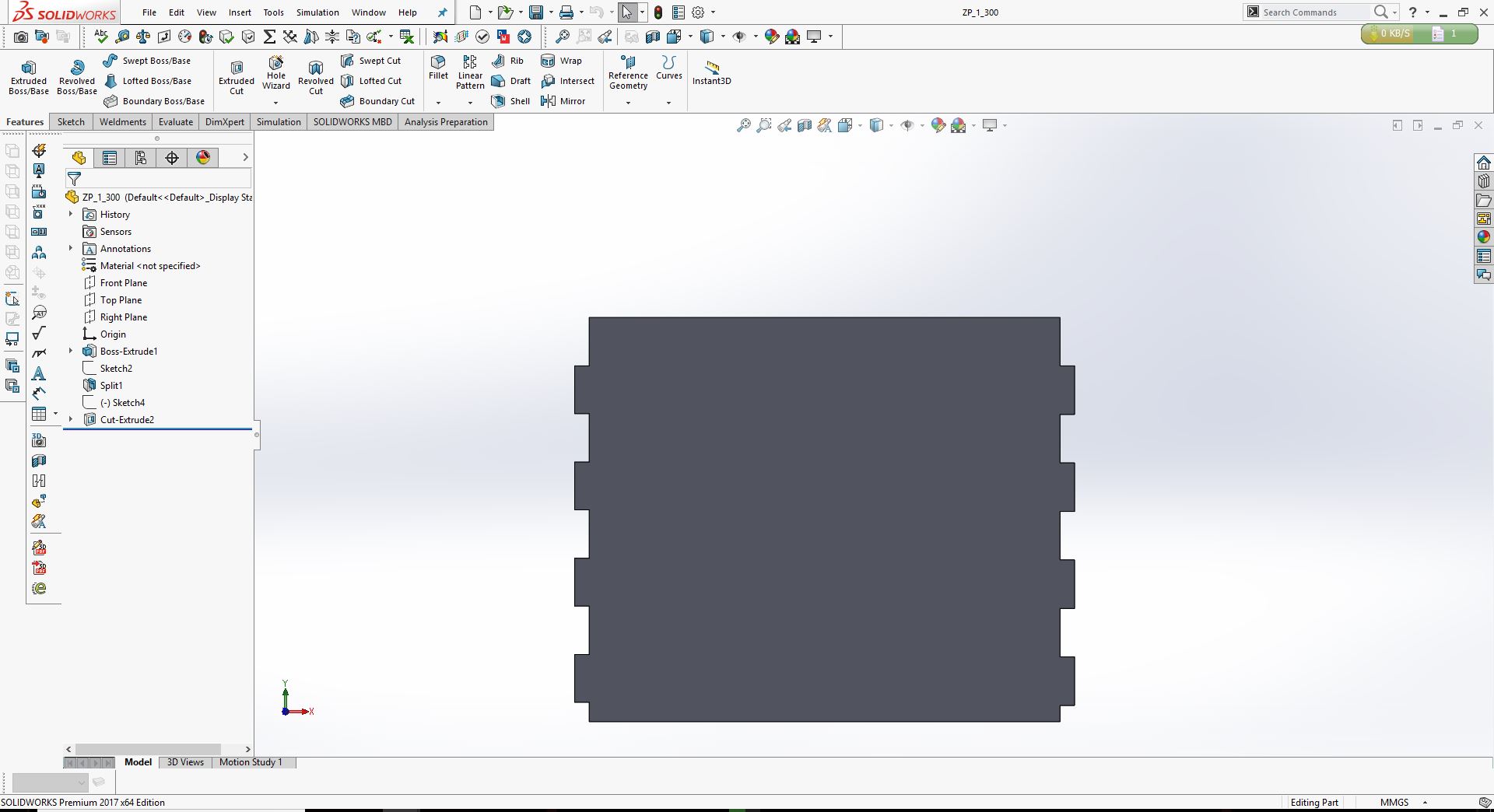Choose the Lofted Boss/Base tool
1494x812 pixels.
coord(147,81)
